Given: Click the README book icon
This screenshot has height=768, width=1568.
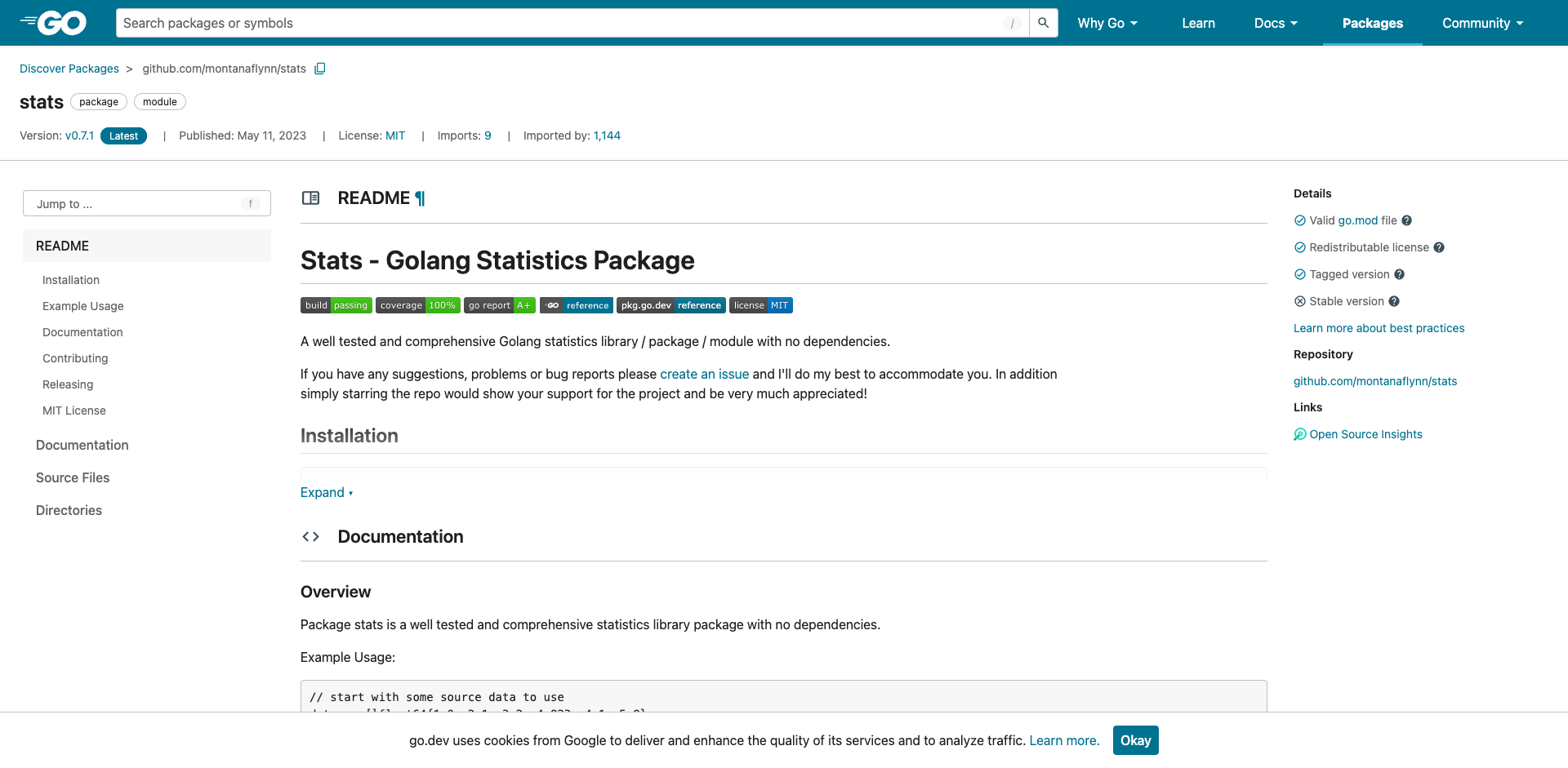Looking at the screenshot, I should [310, 198].
